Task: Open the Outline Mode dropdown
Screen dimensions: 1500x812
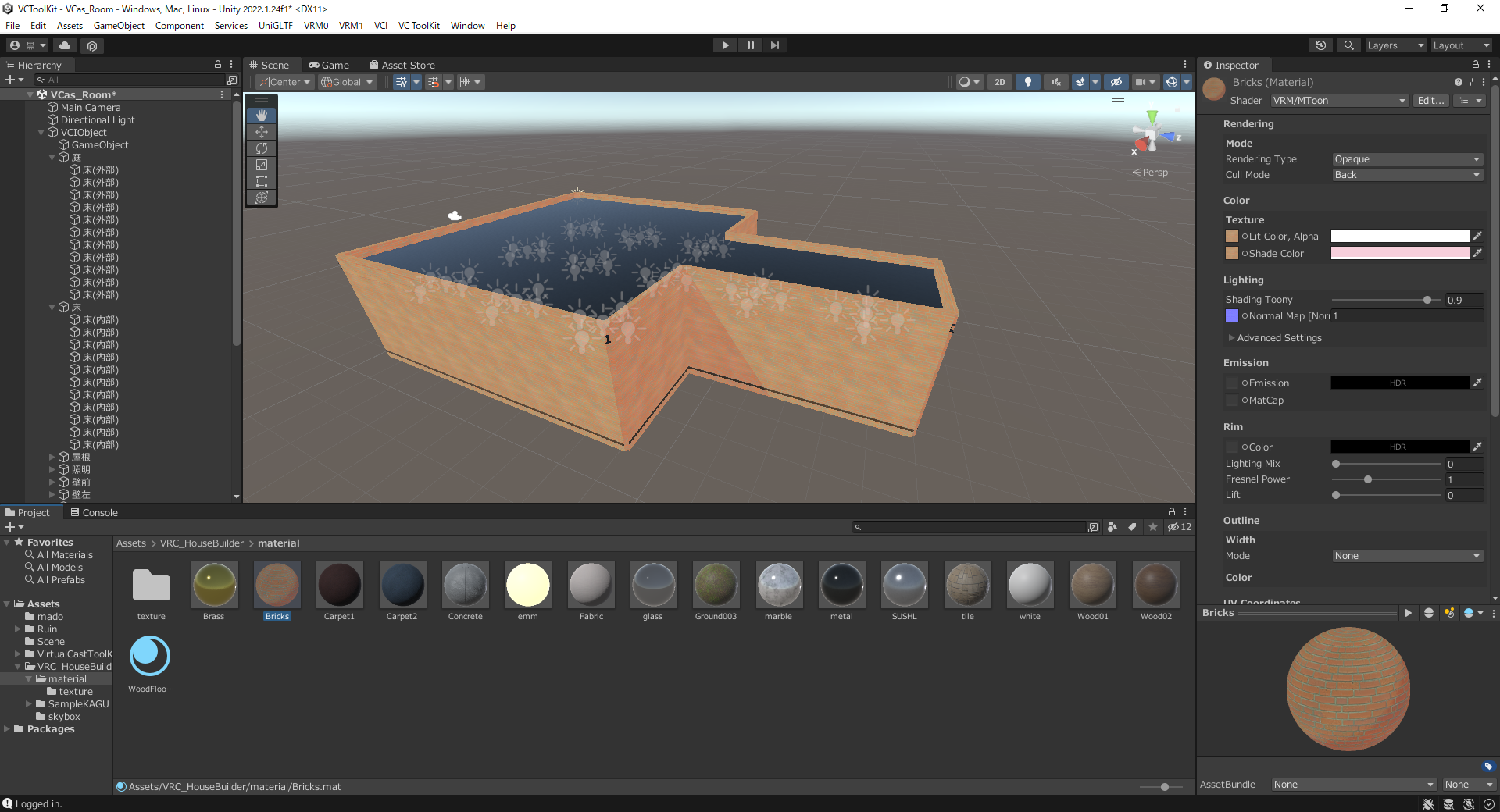Action: coord(1407,556)
